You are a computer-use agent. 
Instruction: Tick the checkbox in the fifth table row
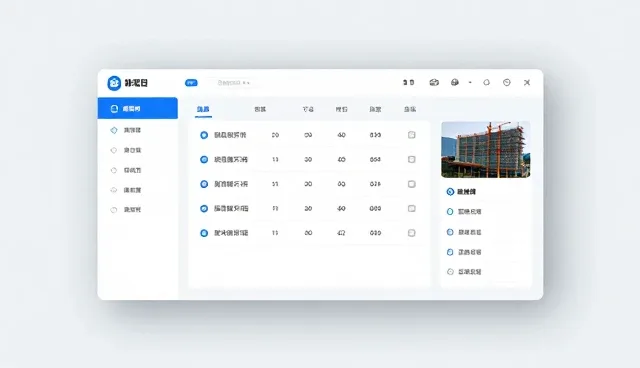click(411, 233)
